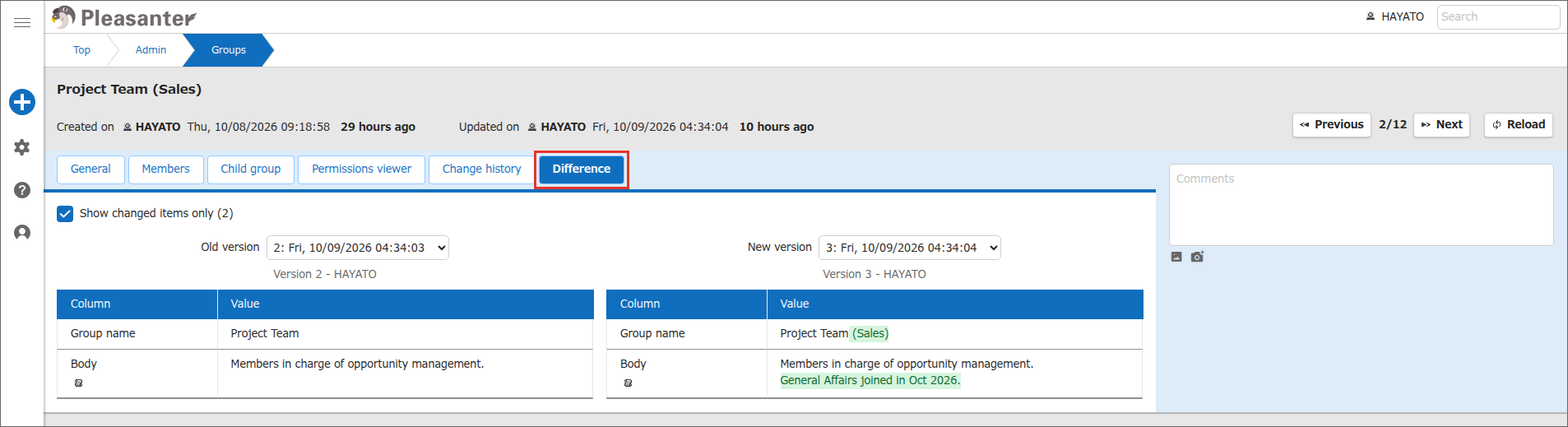Click the Version 2 - HAYATO label
This screenshot has width=1568, height=427.
click(x=325, y=275)
